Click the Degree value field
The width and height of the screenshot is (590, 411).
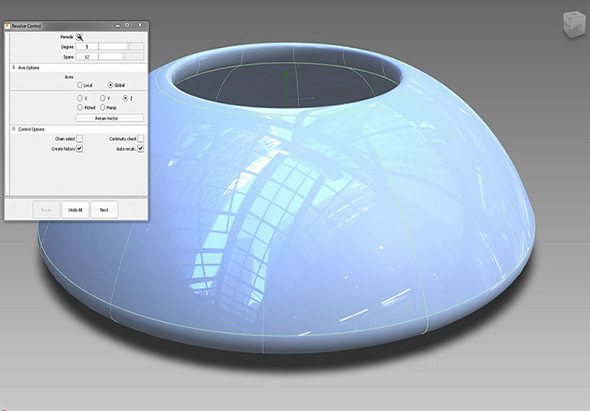[87, 47]
